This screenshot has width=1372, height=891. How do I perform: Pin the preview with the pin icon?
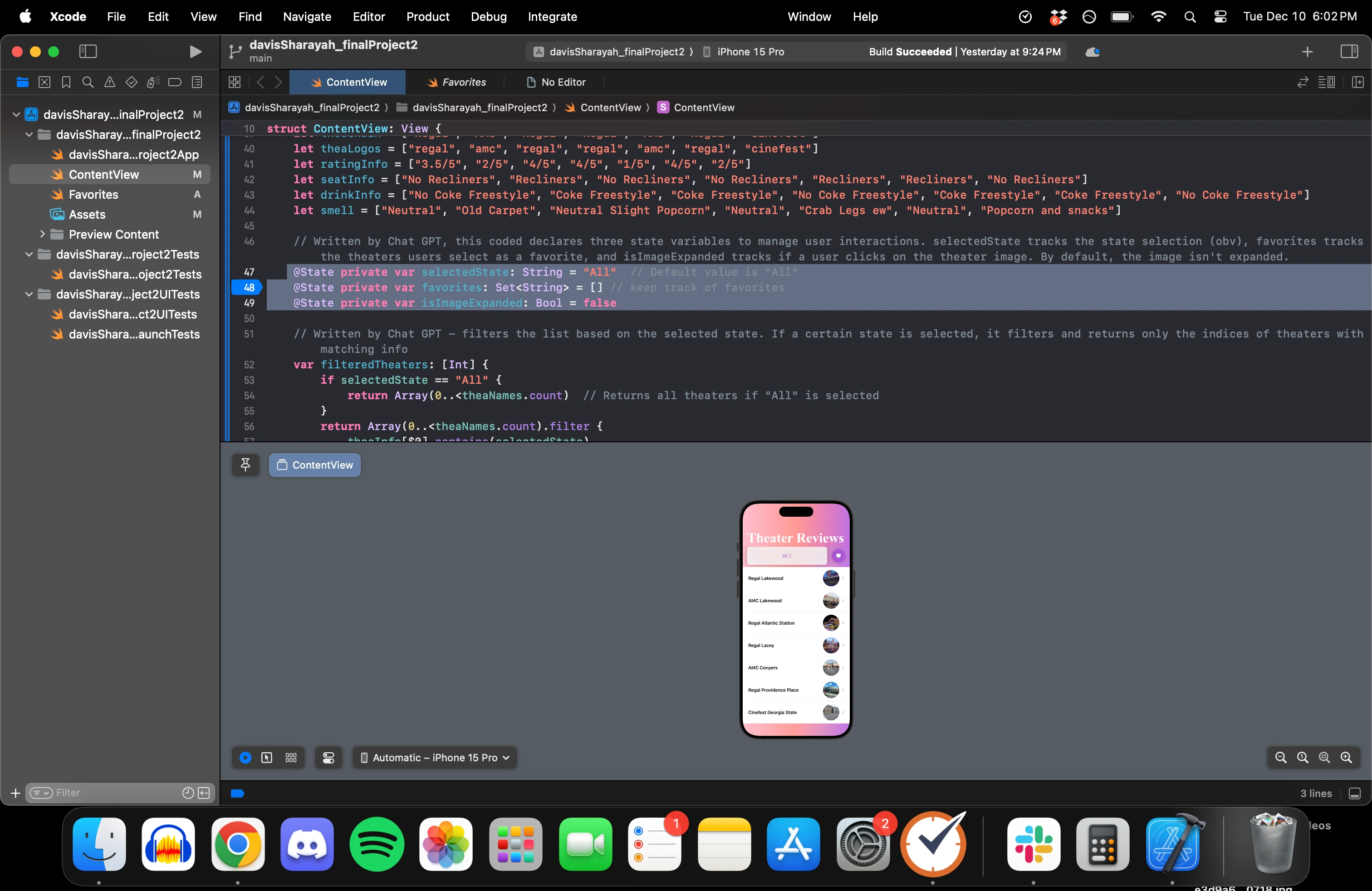click(245, 465)
